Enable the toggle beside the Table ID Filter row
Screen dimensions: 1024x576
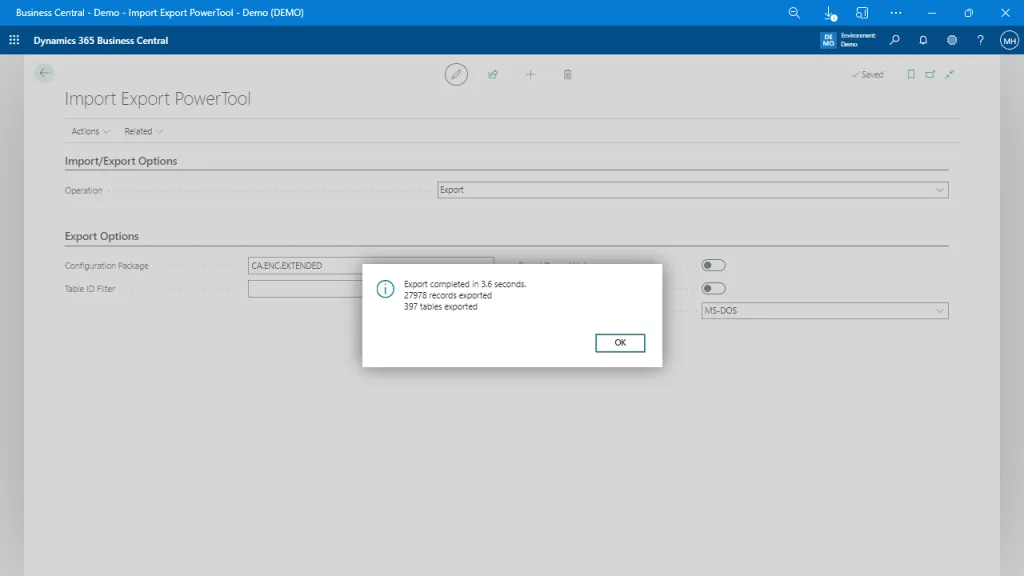tap(714, 288)
